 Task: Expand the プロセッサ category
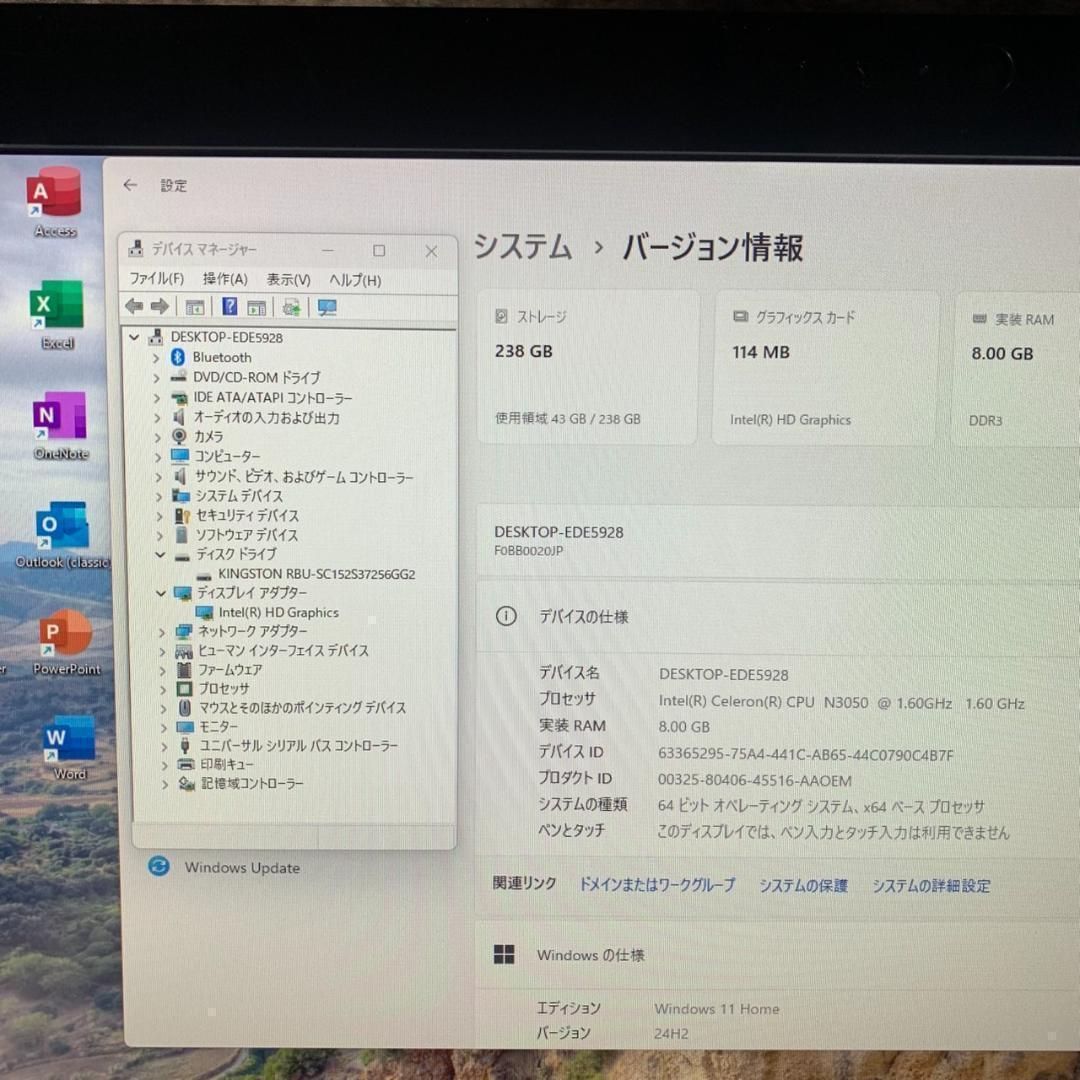tap(163, 689)
